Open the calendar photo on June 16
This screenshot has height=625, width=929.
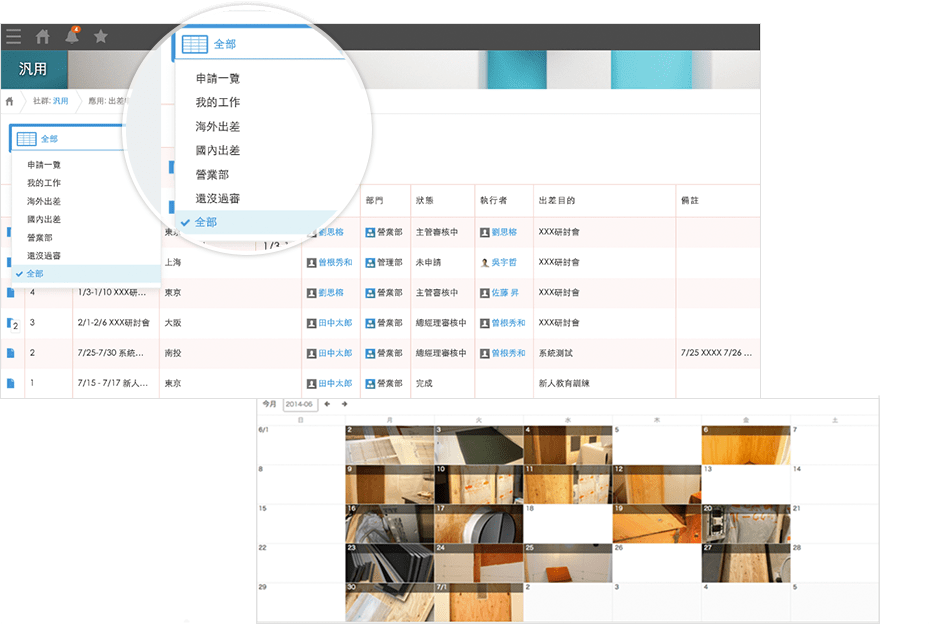click(390, 524)
